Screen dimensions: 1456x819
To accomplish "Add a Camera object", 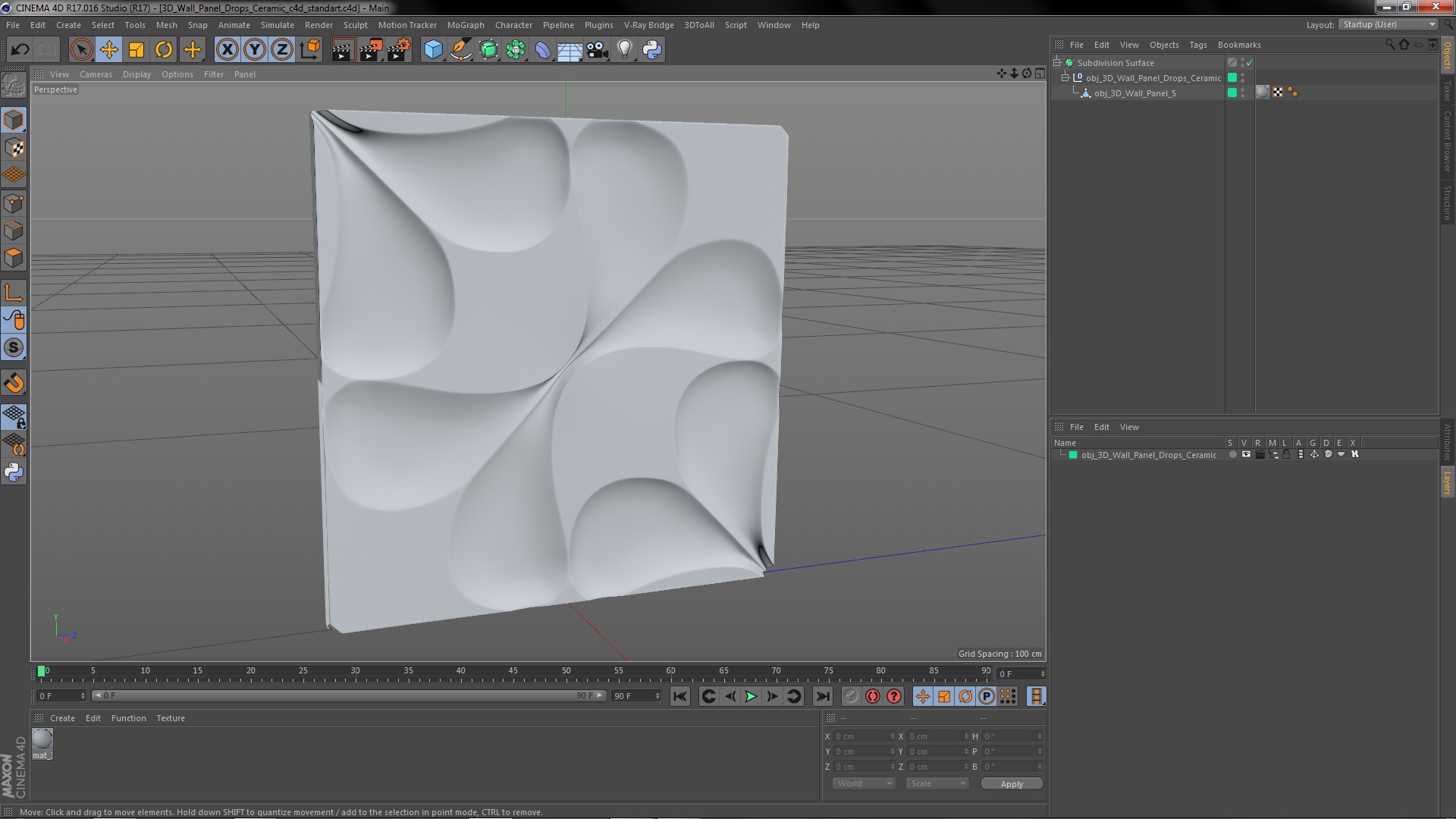I will (x=598, y=50).
